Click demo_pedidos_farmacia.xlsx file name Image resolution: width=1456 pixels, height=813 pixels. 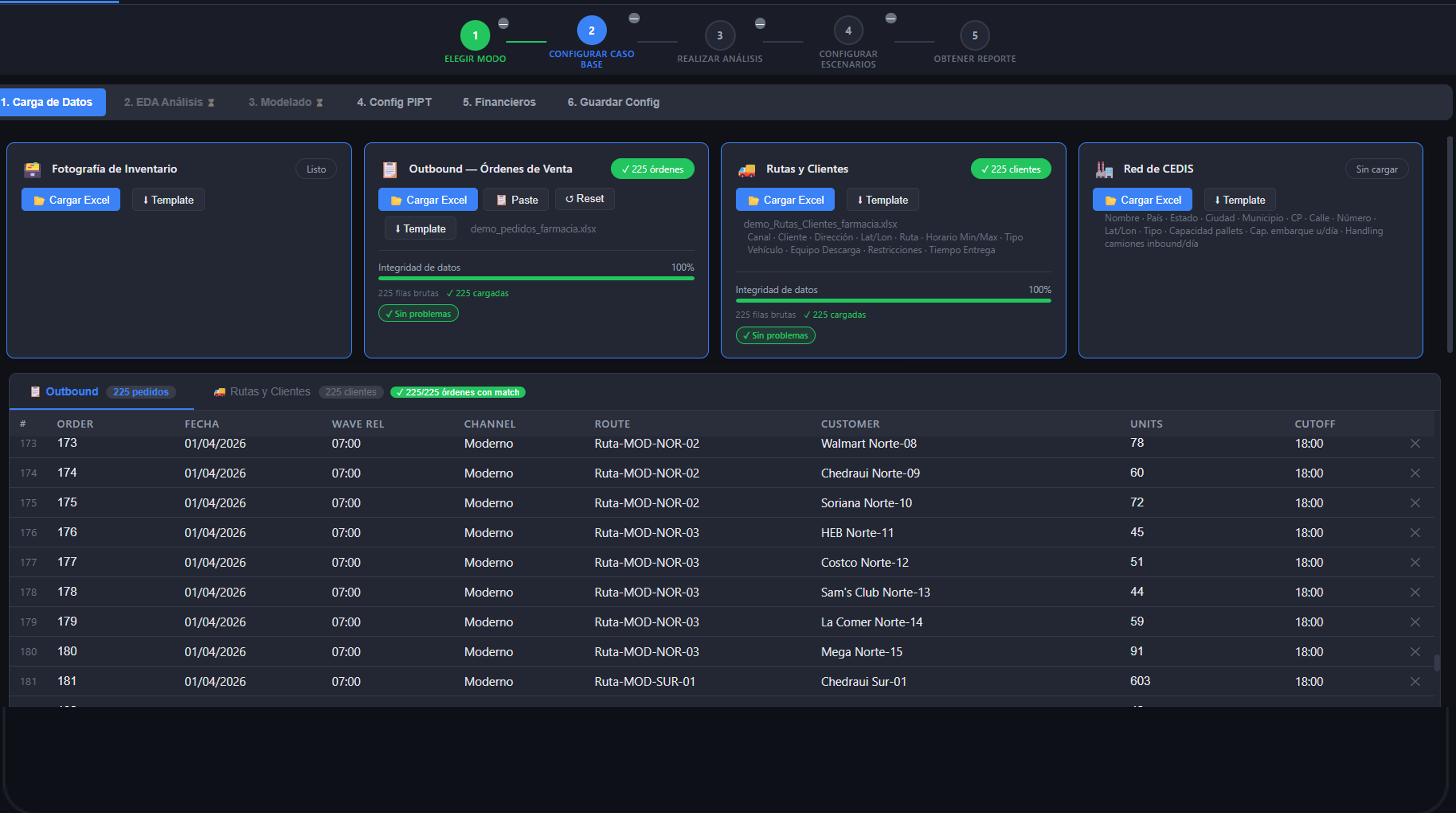(x=533, y=228)
